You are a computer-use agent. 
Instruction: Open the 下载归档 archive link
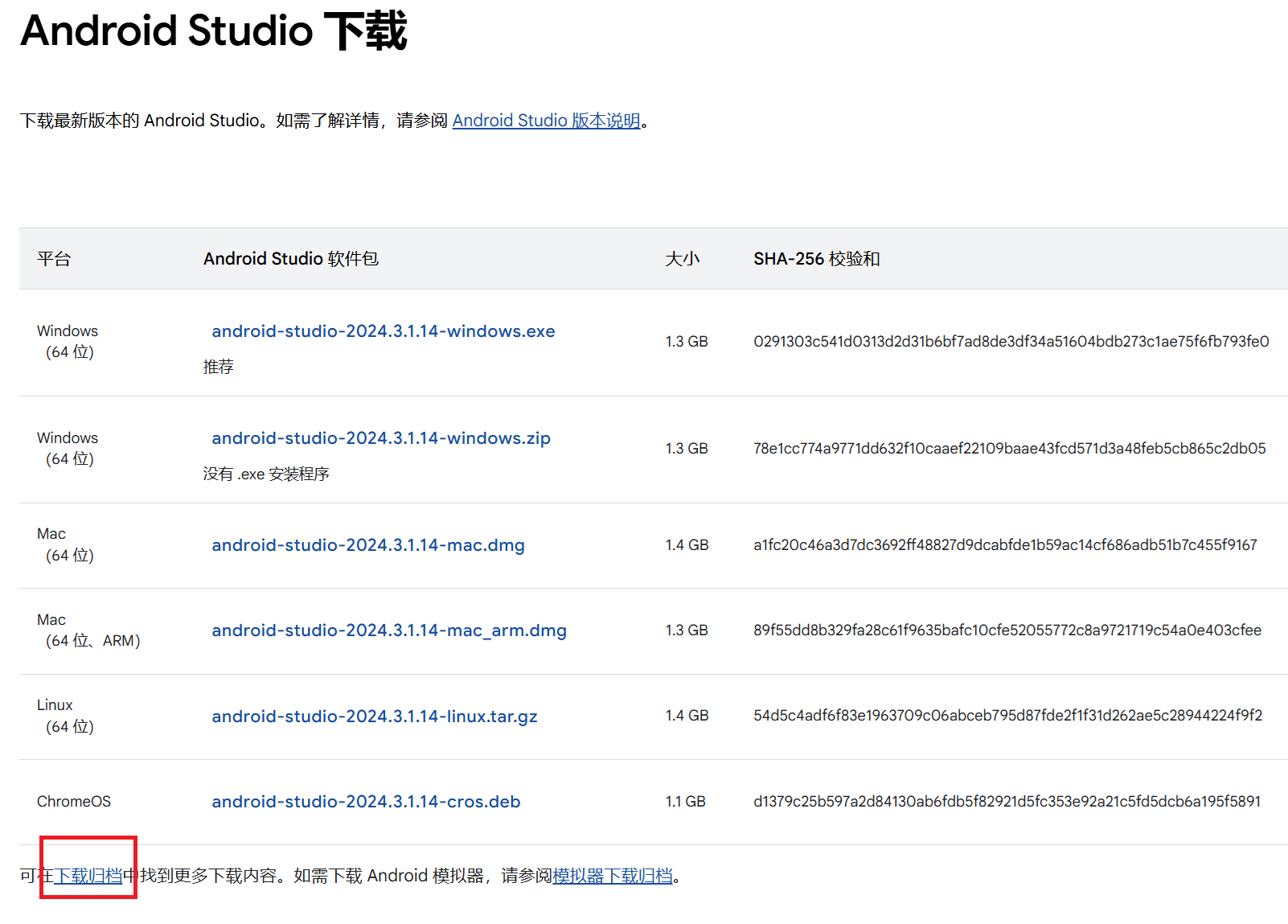tap(87, 875)
